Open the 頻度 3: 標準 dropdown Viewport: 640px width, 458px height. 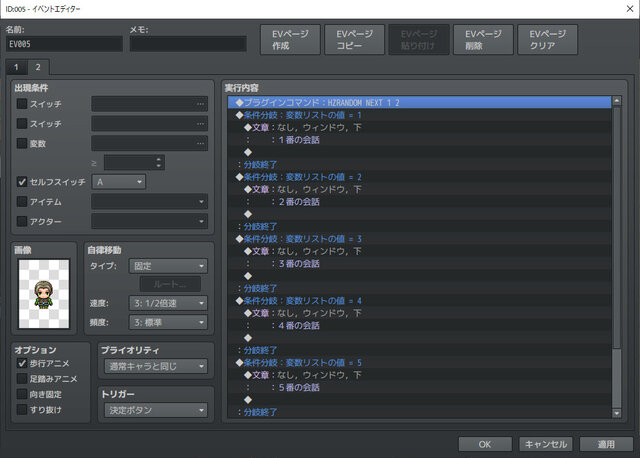click(x=168, y=322)
